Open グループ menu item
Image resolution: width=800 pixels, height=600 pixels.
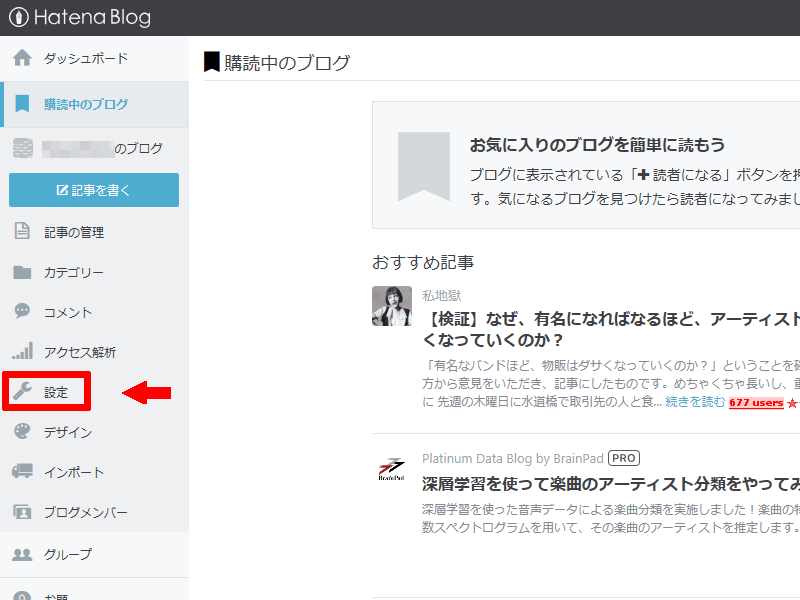point(68,554)
